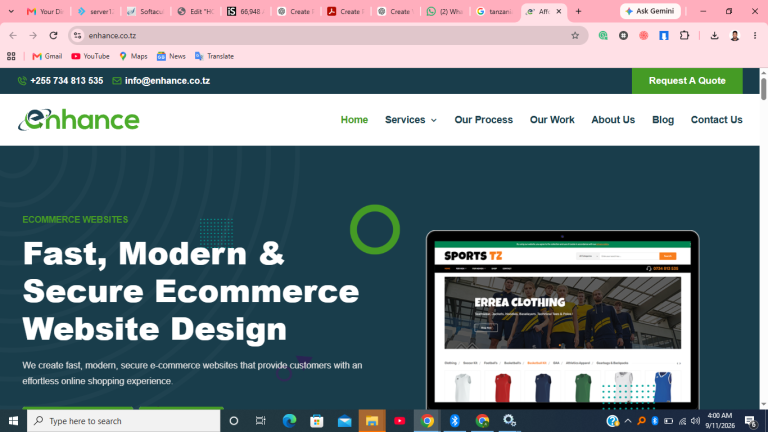Click the blue square extension icon
The width and height of the screenshot is (768, 432).
[664, 36]
